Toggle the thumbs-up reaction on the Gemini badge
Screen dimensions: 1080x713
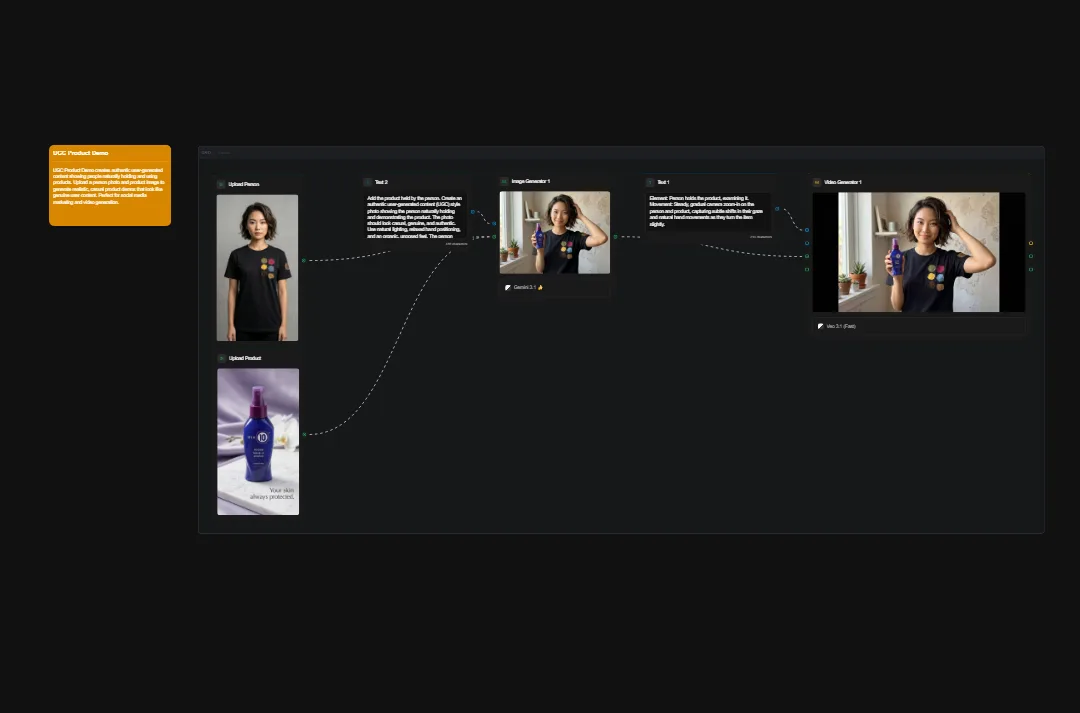539,287
